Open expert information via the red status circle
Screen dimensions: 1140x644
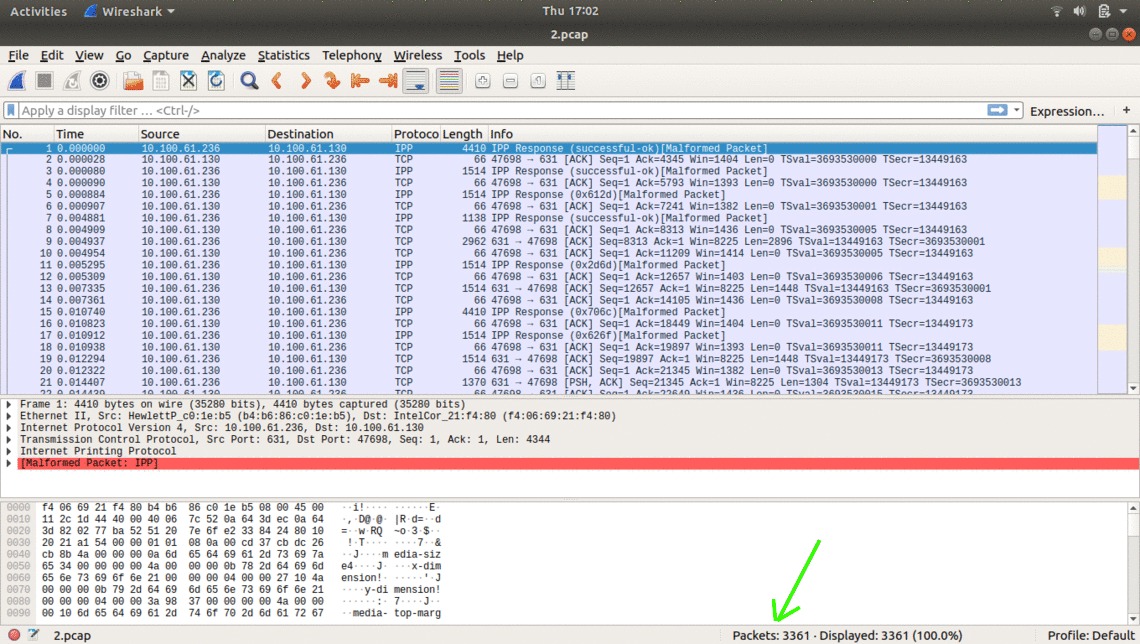[x=14, y=635]
